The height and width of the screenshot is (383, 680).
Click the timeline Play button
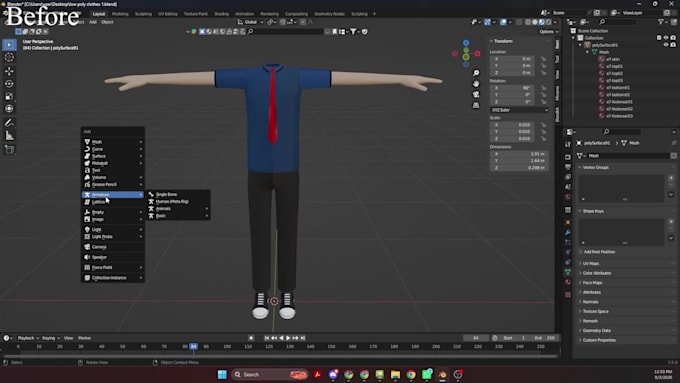[288, 338]
